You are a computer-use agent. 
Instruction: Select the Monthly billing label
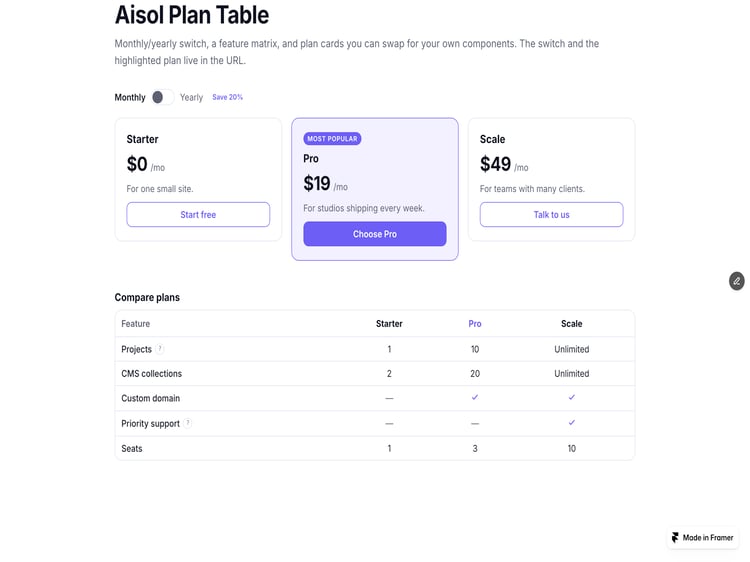pos(130,97)
